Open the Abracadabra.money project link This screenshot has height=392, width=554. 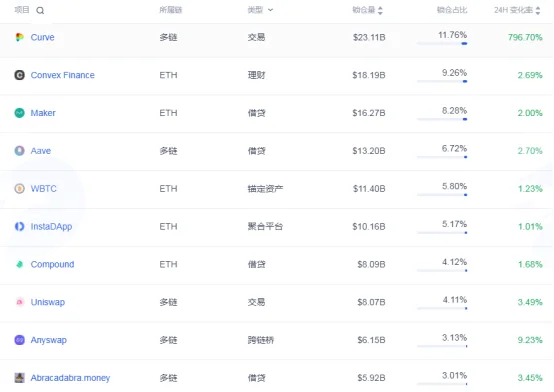point(70,378)
